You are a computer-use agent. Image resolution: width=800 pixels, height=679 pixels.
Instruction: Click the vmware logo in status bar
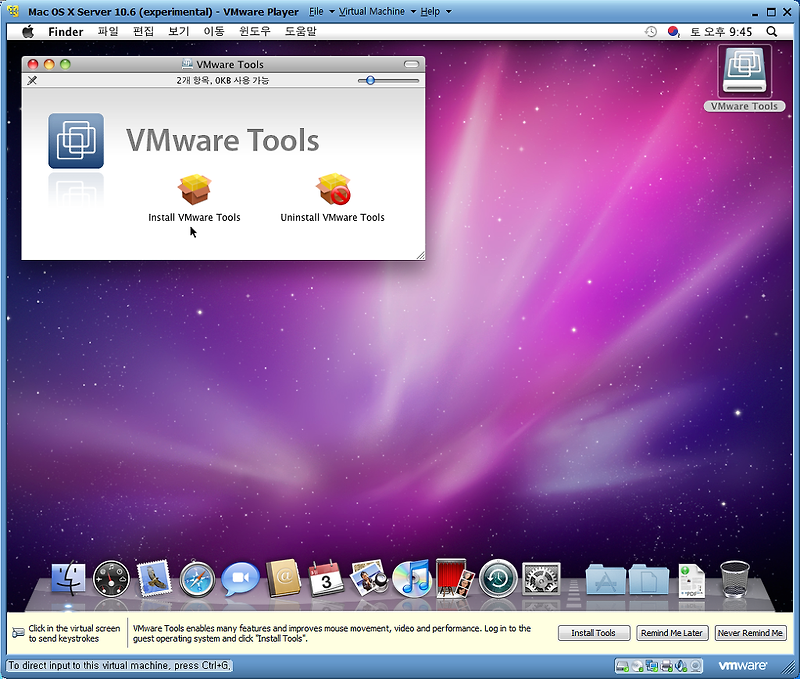click(x=742, y=666)
